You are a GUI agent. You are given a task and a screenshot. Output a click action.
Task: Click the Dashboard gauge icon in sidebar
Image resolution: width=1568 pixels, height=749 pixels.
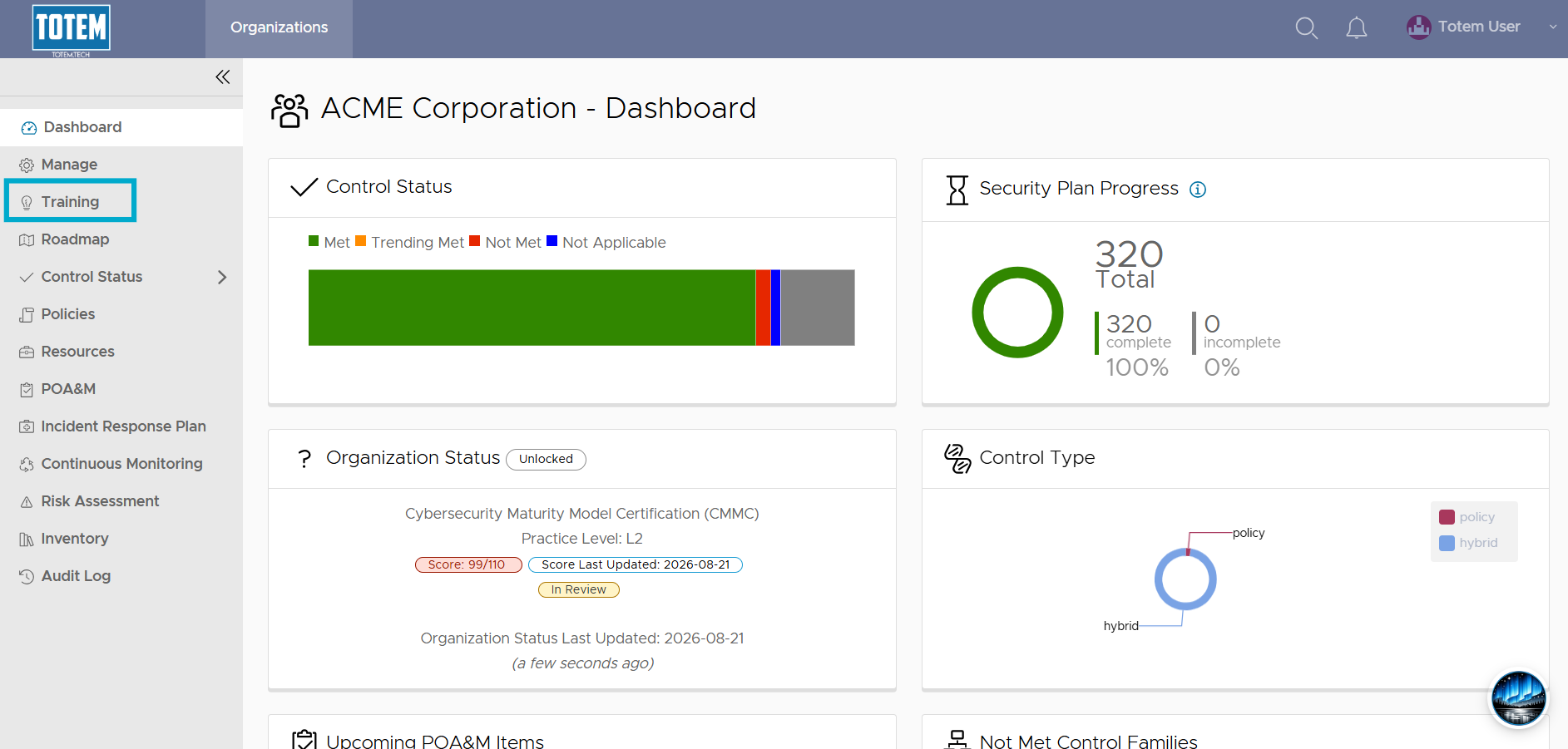pyautogui.click(x=29, y=128)
